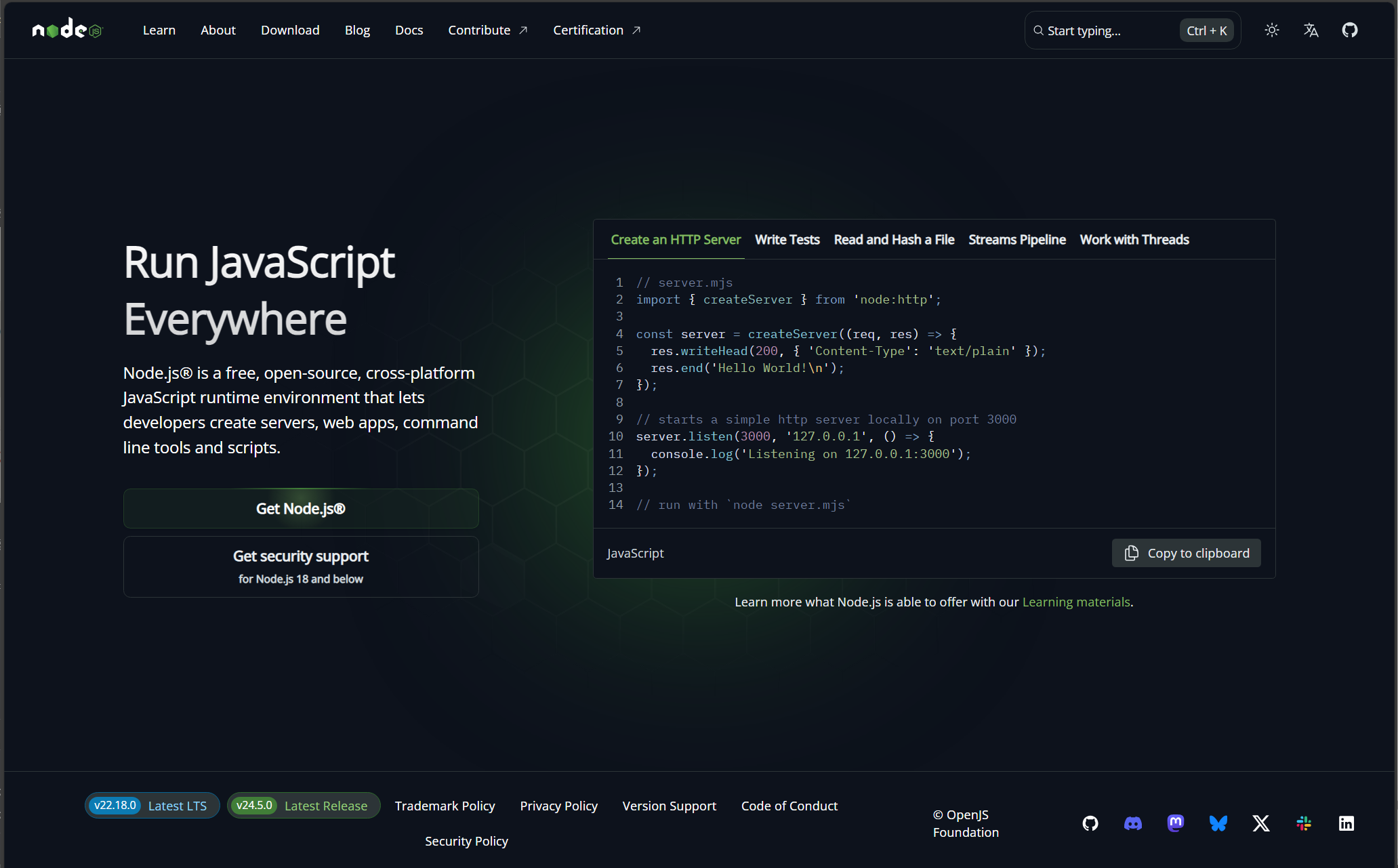This screenshot has height=868, width=1398.
Task: Open the Security Policy link
Action: [x=466, y=841]
